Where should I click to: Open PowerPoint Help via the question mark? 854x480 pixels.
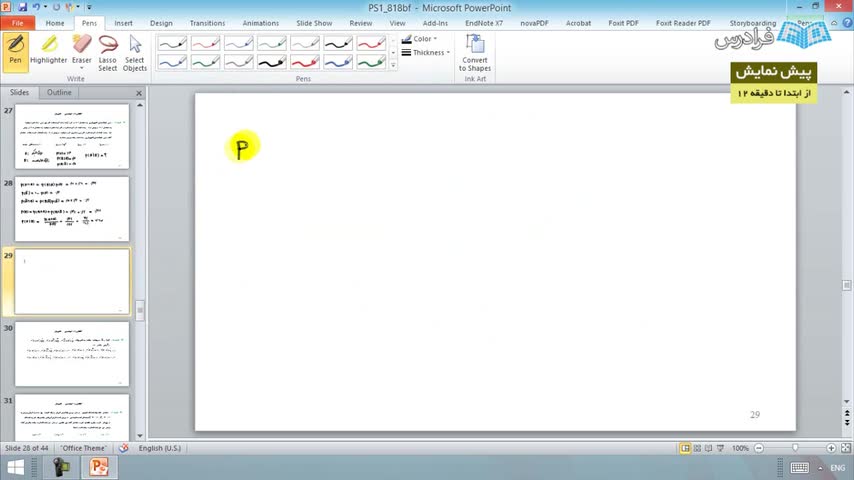coord(847,23)
